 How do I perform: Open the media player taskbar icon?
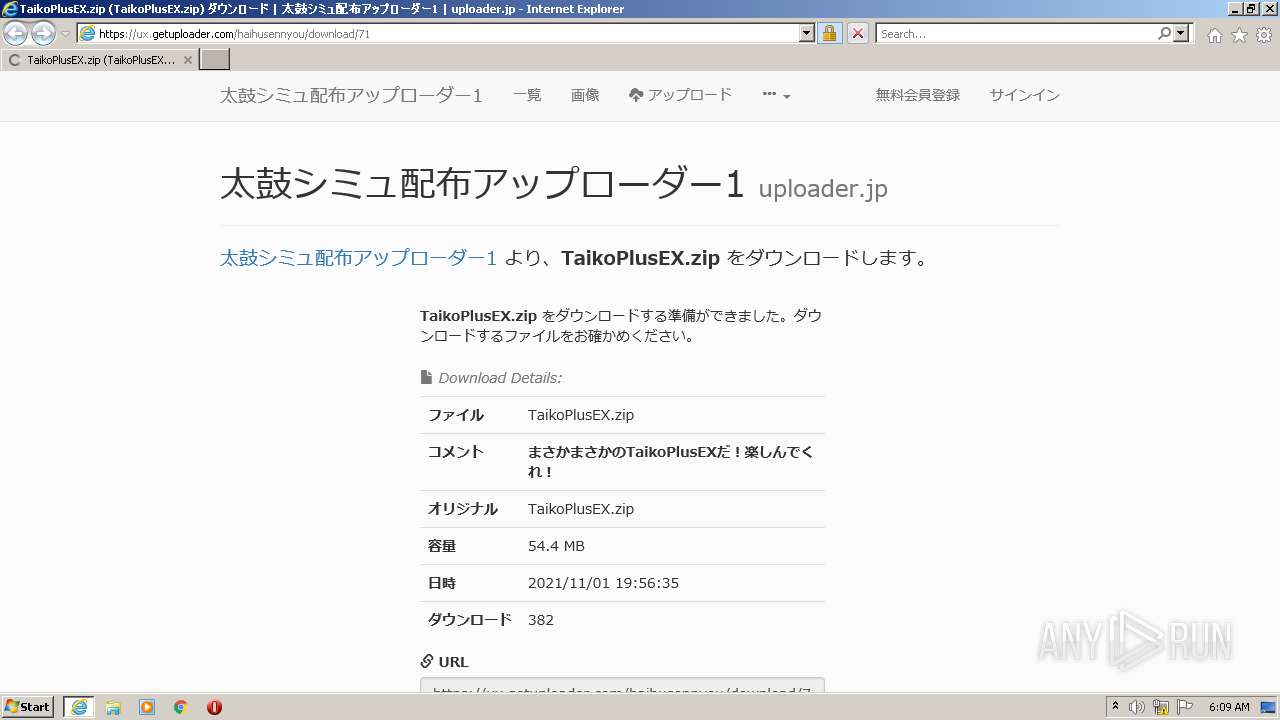tap(147, 707)
